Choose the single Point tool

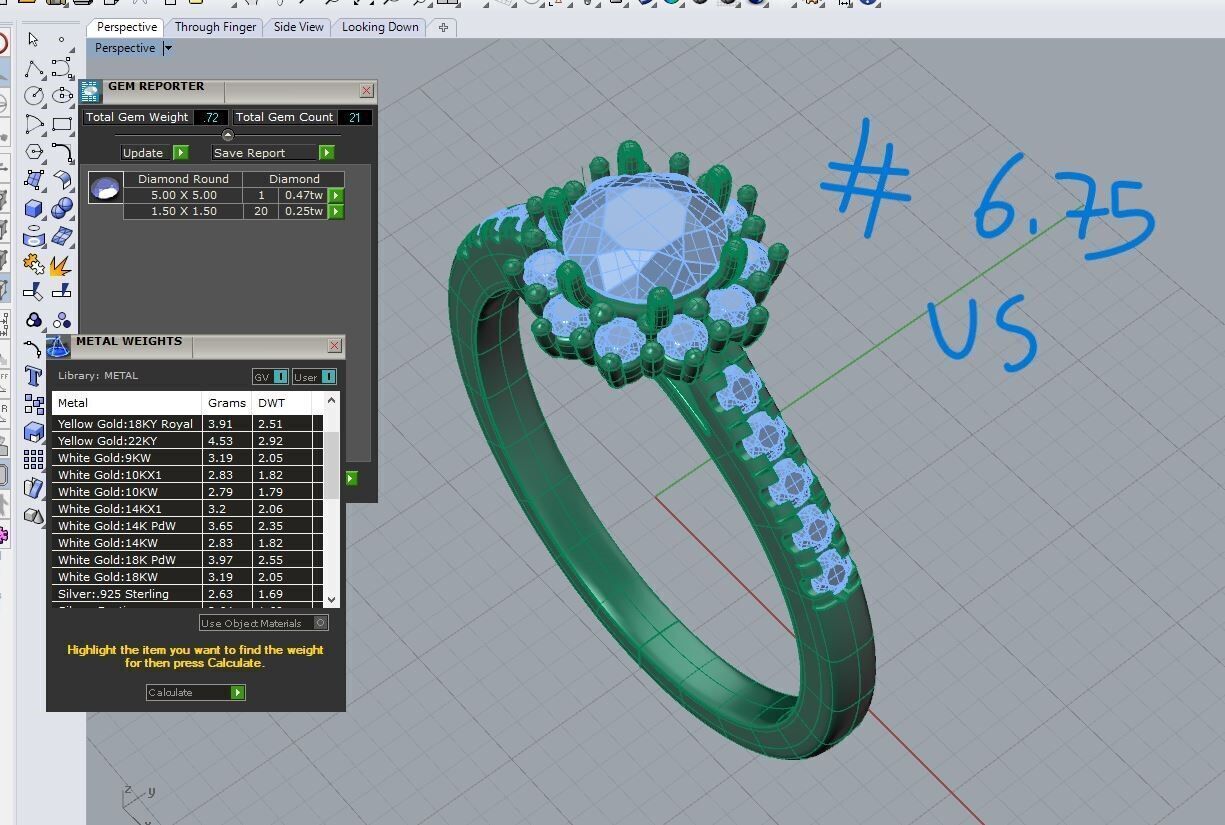coord(62,40)
